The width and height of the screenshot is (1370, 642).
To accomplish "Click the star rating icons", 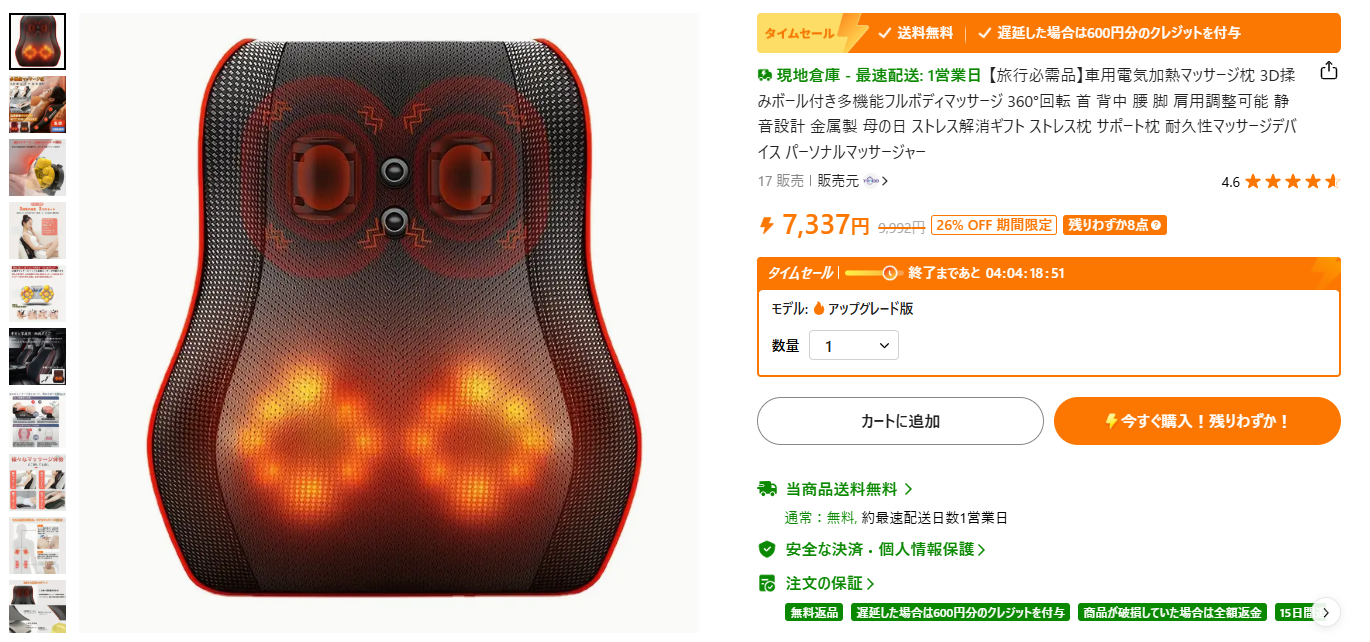I will pyautogui.click(x=1292, y=182).
